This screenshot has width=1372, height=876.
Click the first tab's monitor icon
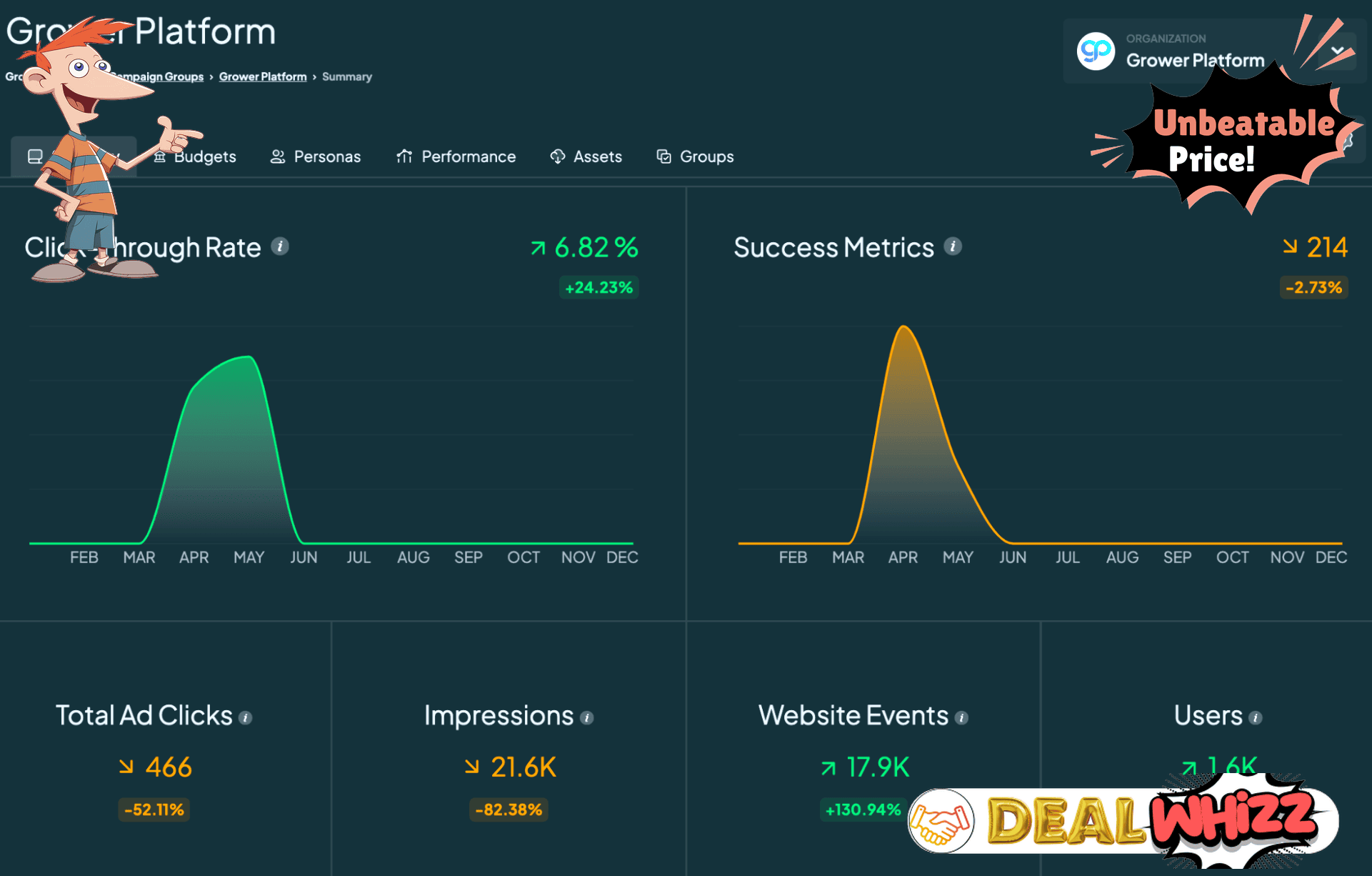(35, 156)
